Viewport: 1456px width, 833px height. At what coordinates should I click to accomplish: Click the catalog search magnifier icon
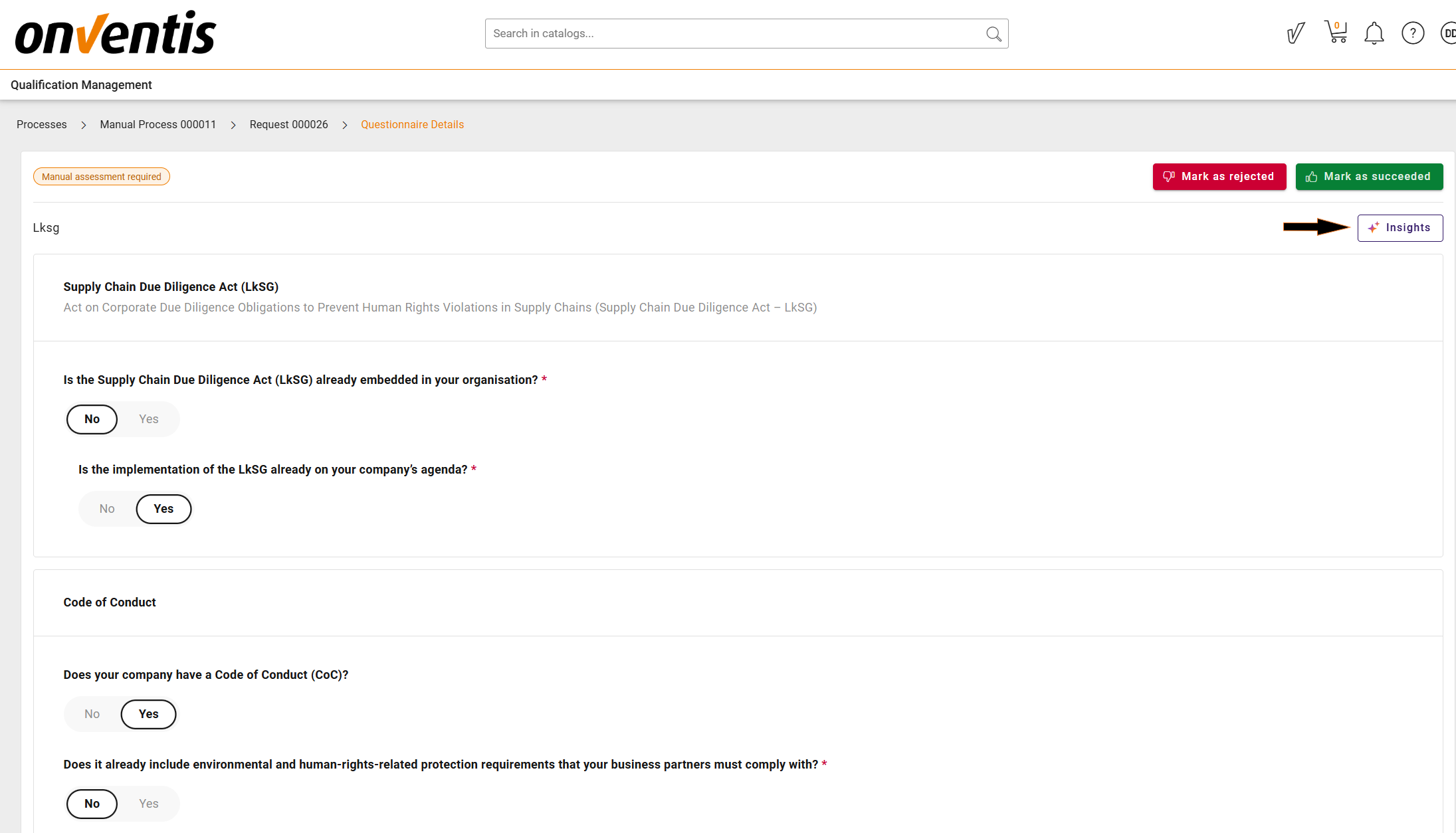click(x=993, y=34)
